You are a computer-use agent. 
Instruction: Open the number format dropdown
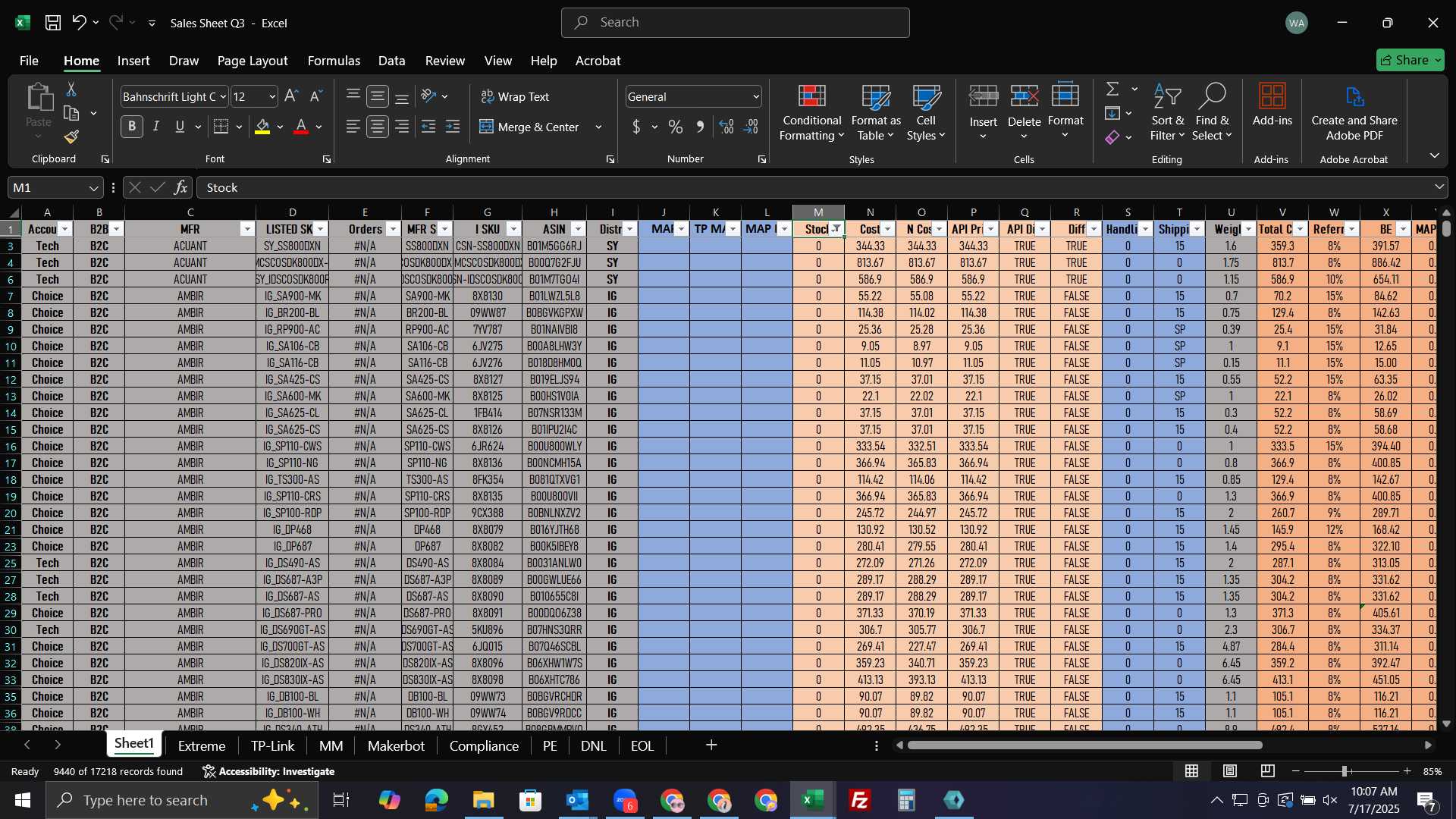tap(756, 97)
